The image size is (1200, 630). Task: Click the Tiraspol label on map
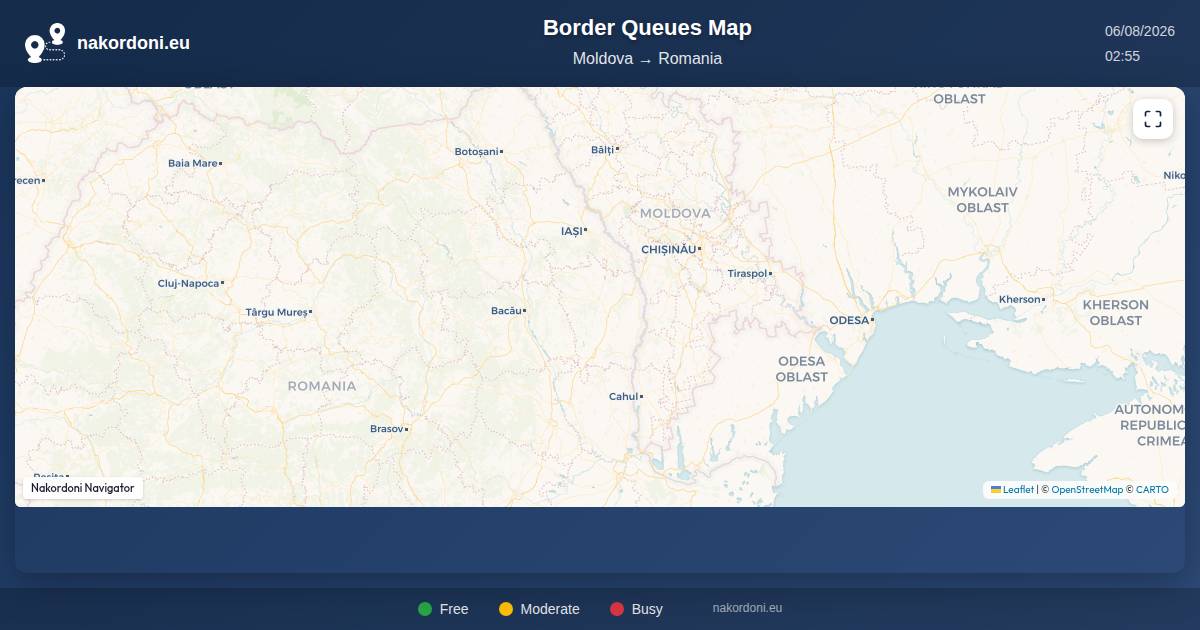[x=747, y=273]
